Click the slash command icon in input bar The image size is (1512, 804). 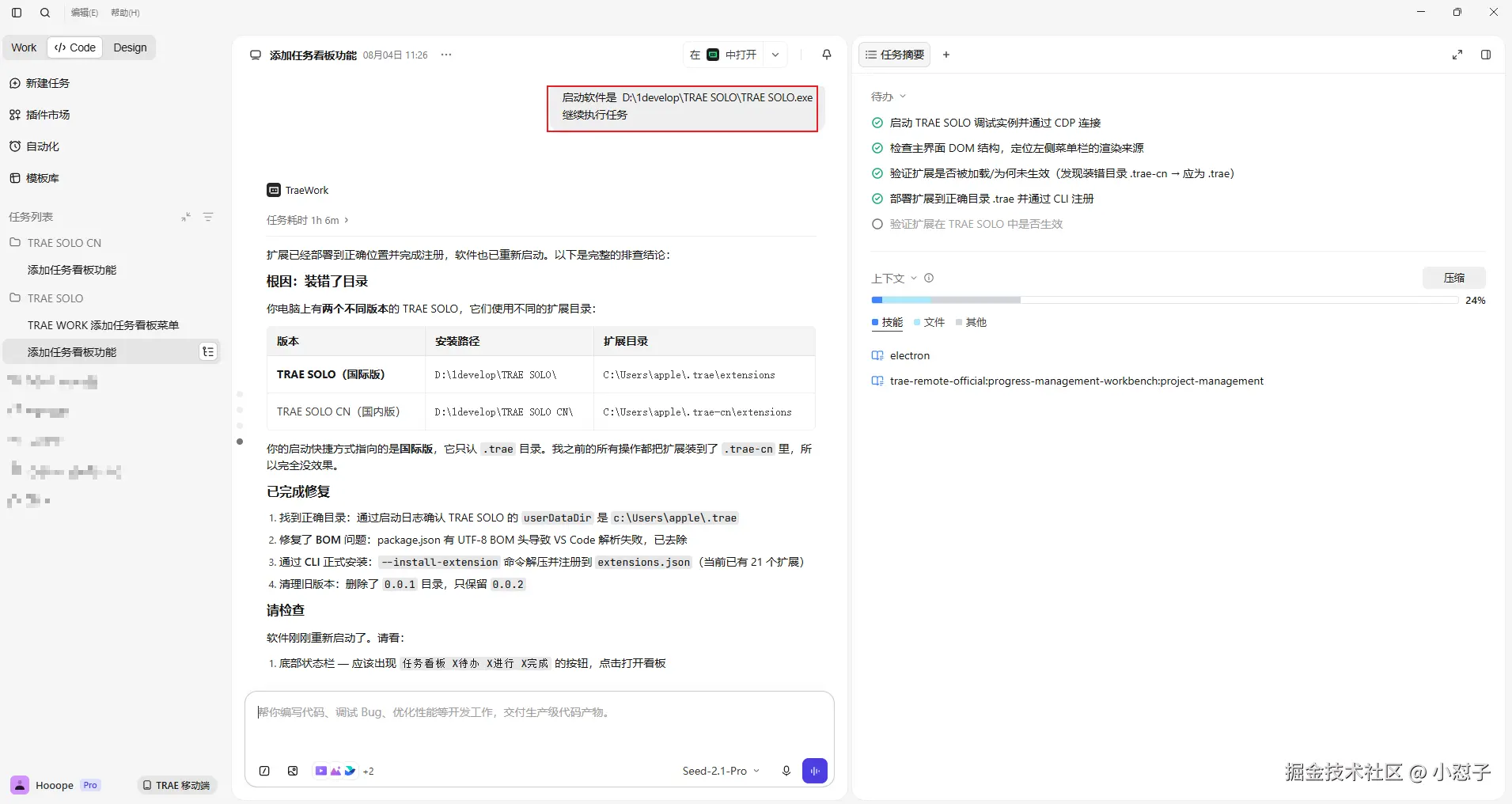[264, 771]
